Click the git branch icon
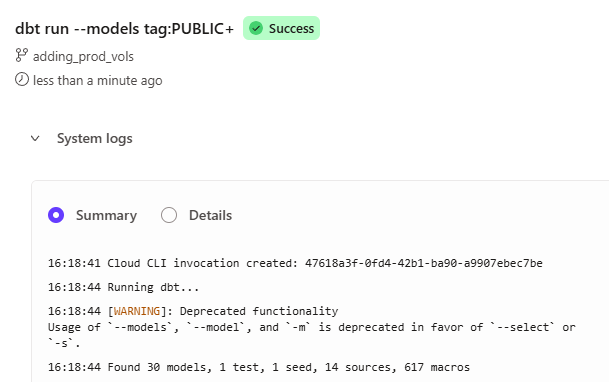Viewport: 609px width, 382px height. [21, 55]
